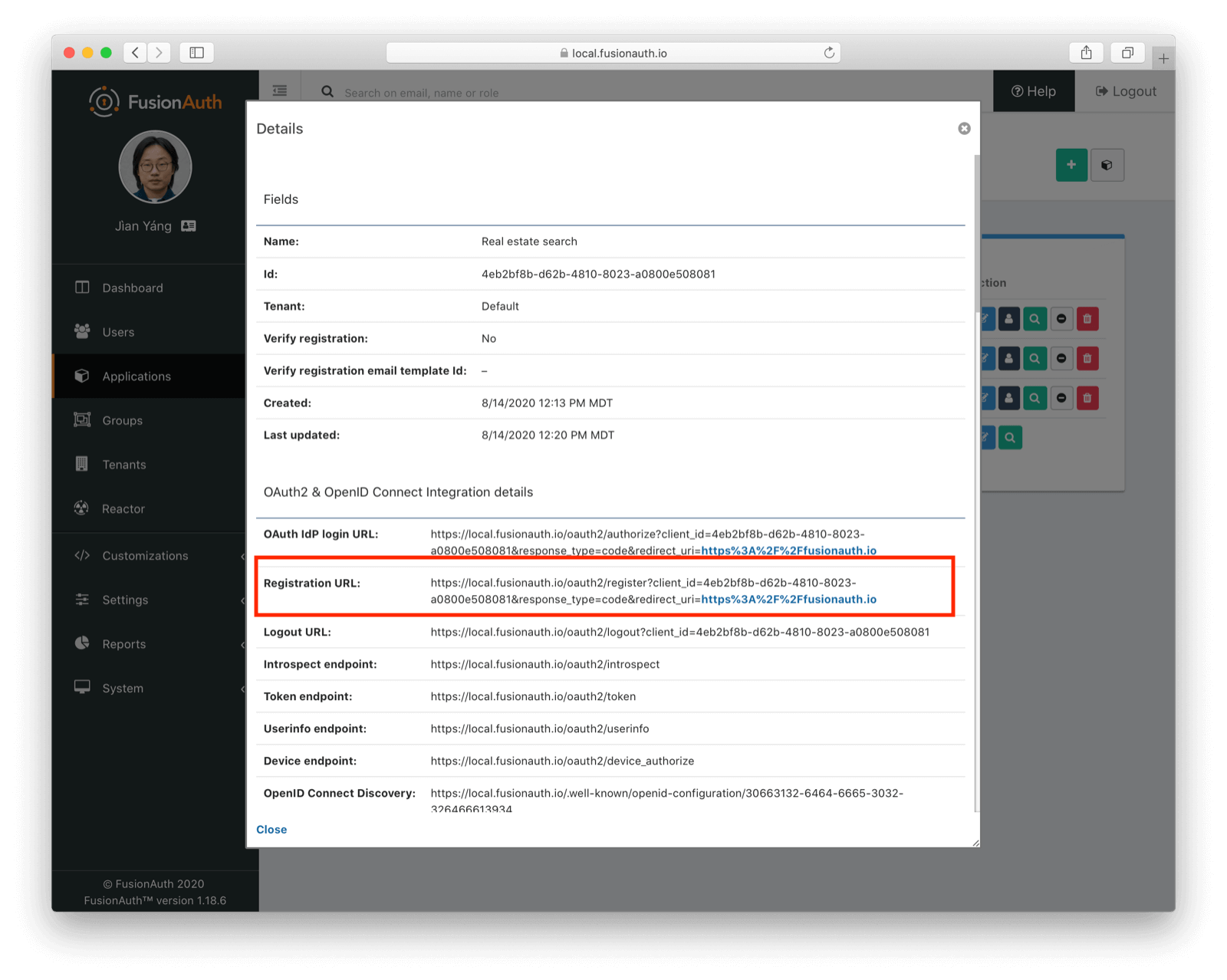
Task: Click the Introspect endpoint URL text
Action: [544, 664]
